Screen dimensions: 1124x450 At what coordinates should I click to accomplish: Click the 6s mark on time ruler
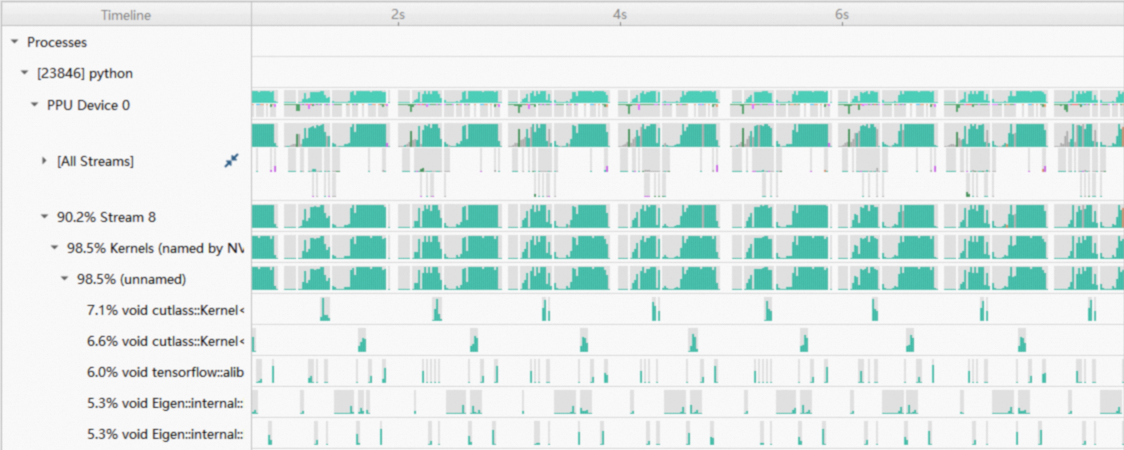842,14
